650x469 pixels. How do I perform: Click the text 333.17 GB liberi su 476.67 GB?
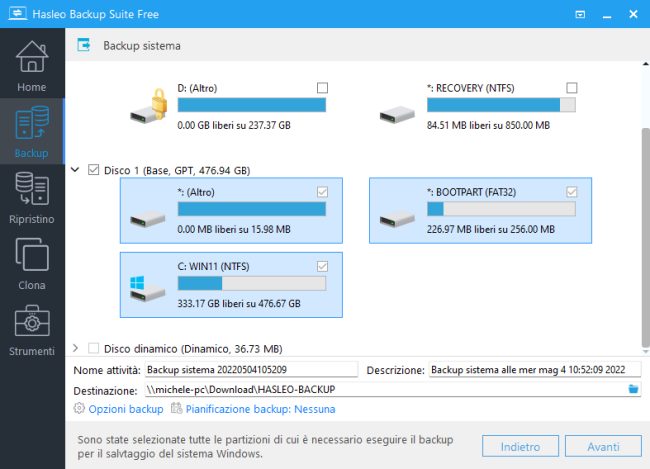point(239,304)
